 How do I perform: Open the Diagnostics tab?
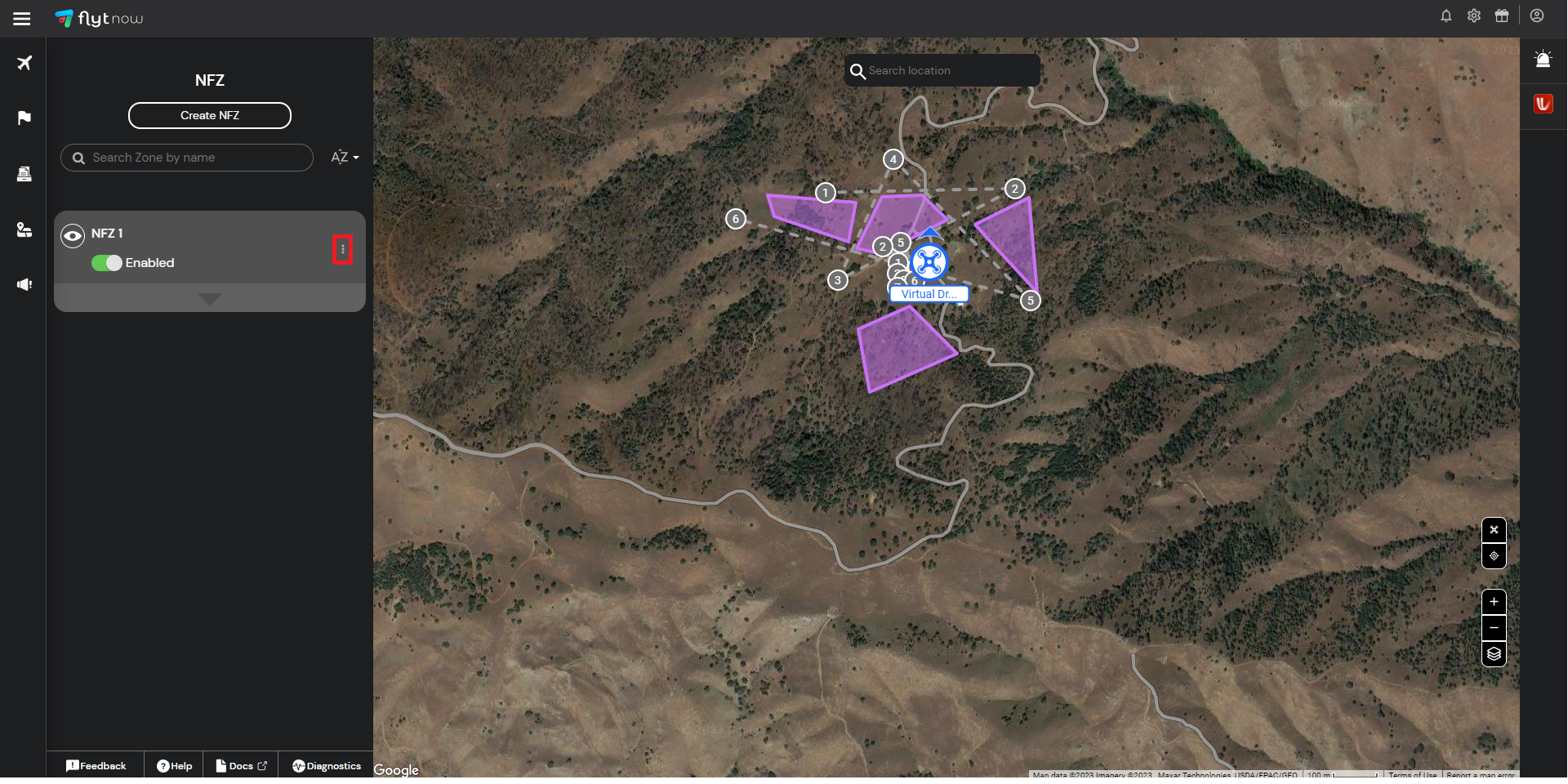[327, 766]
